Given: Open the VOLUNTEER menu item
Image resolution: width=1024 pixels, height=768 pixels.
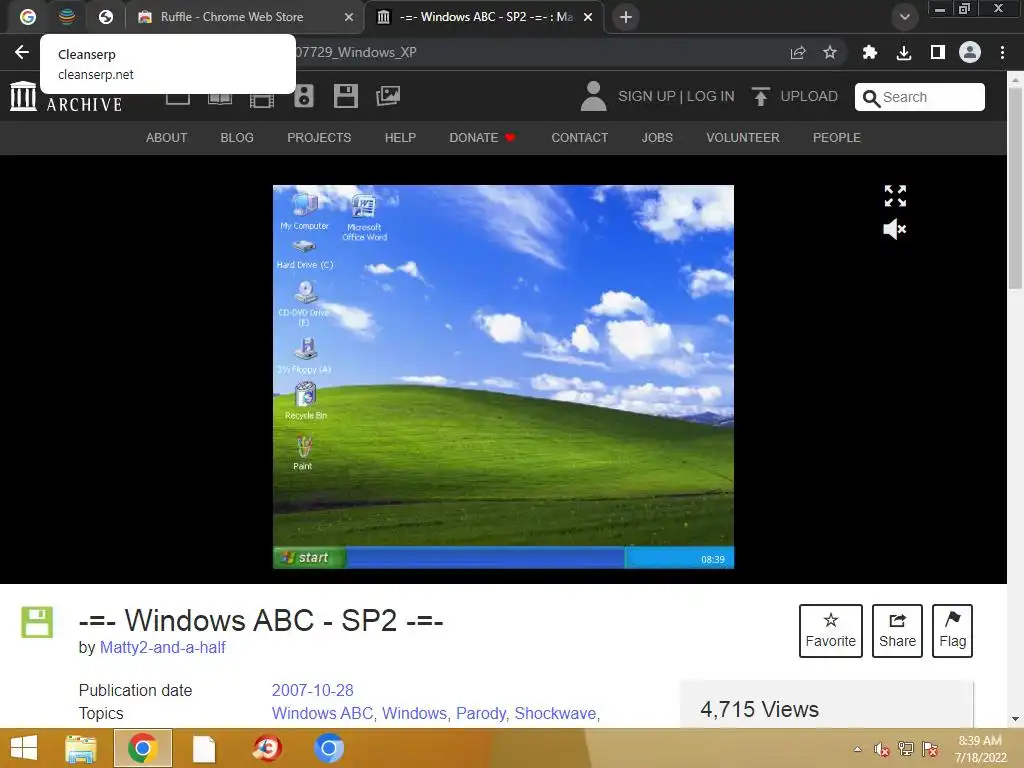Looking at the screenshot, I should point(743,138).
